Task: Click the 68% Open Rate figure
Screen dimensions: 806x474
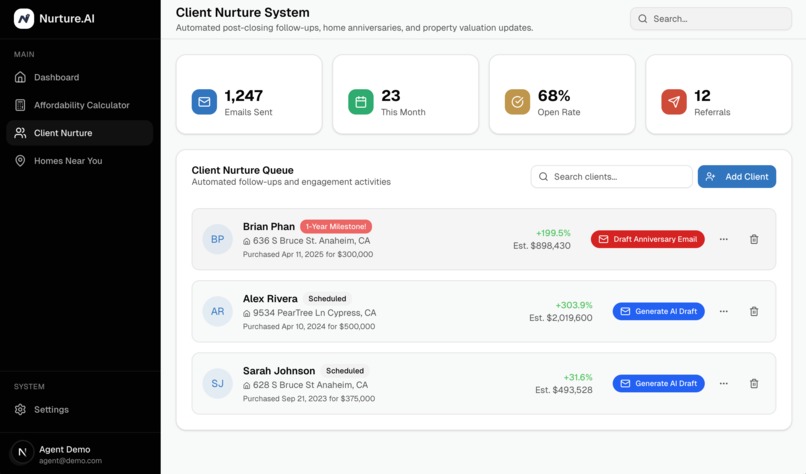Action: pos(554,96)
